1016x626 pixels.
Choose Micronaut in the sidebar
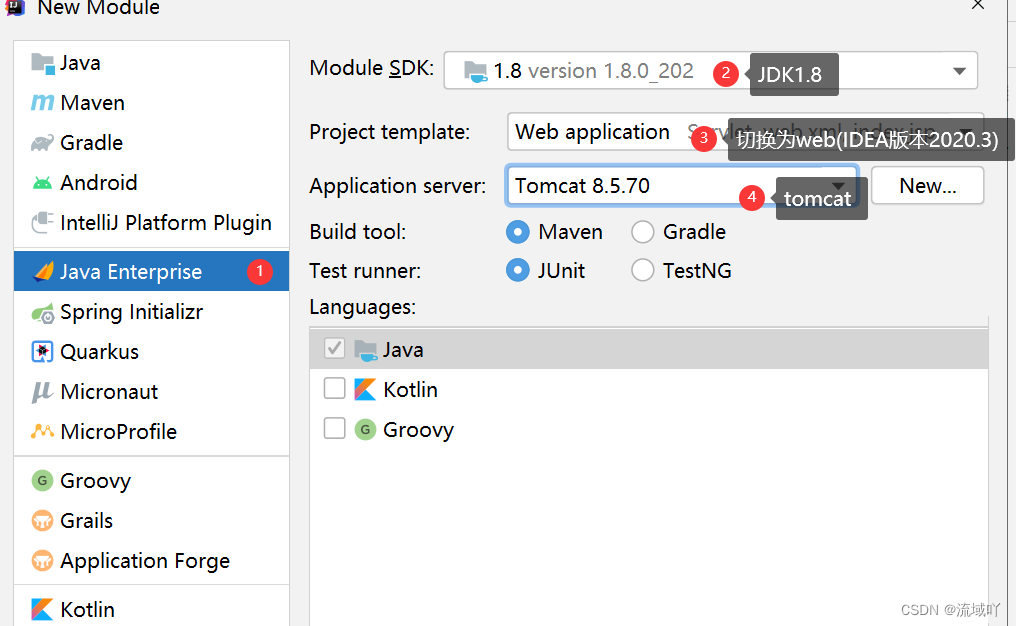pos(152,392)
